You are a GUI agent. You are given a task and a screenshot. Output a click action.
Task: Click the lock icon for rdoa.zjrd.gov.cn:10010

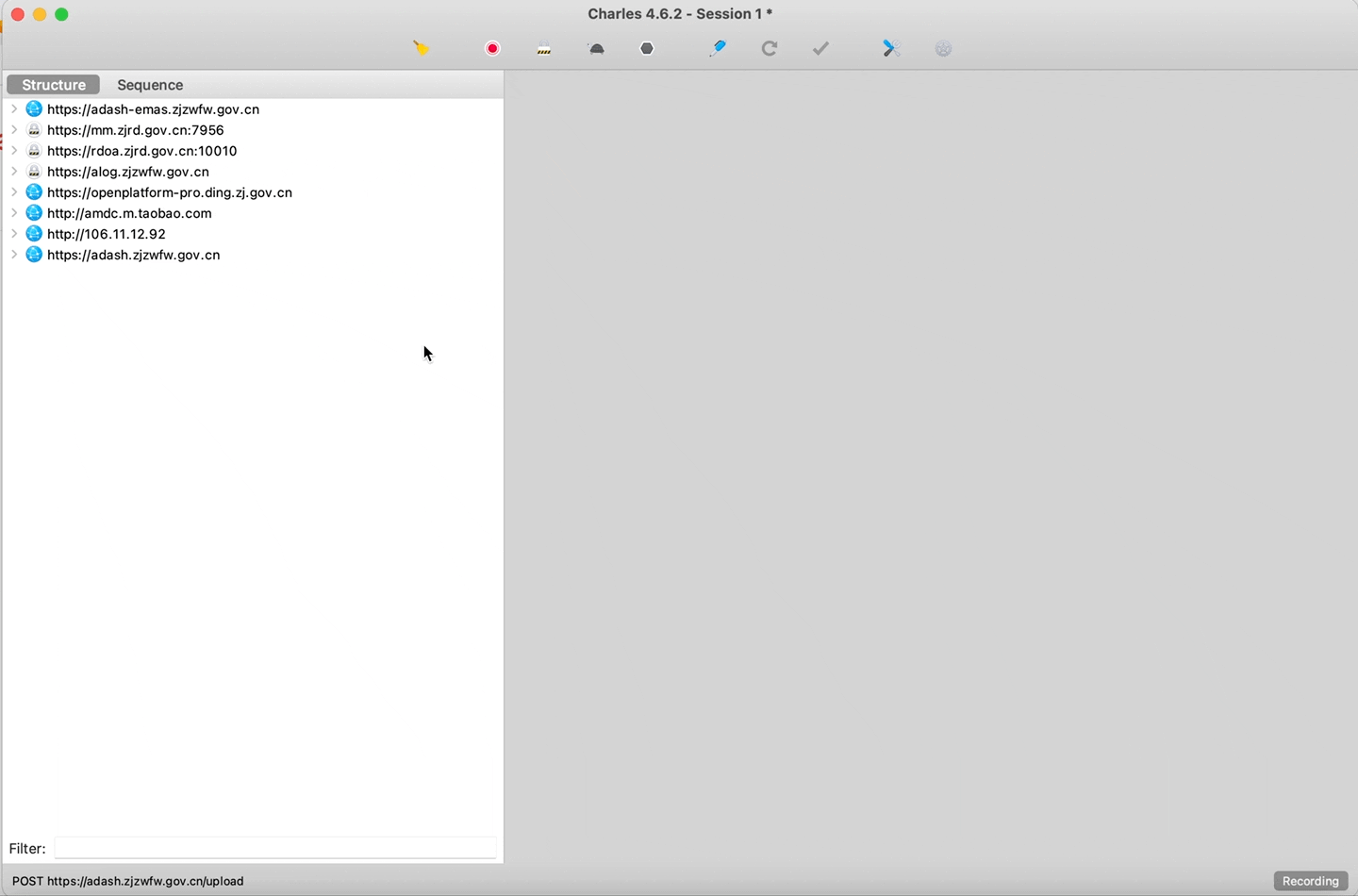point(34,151)
